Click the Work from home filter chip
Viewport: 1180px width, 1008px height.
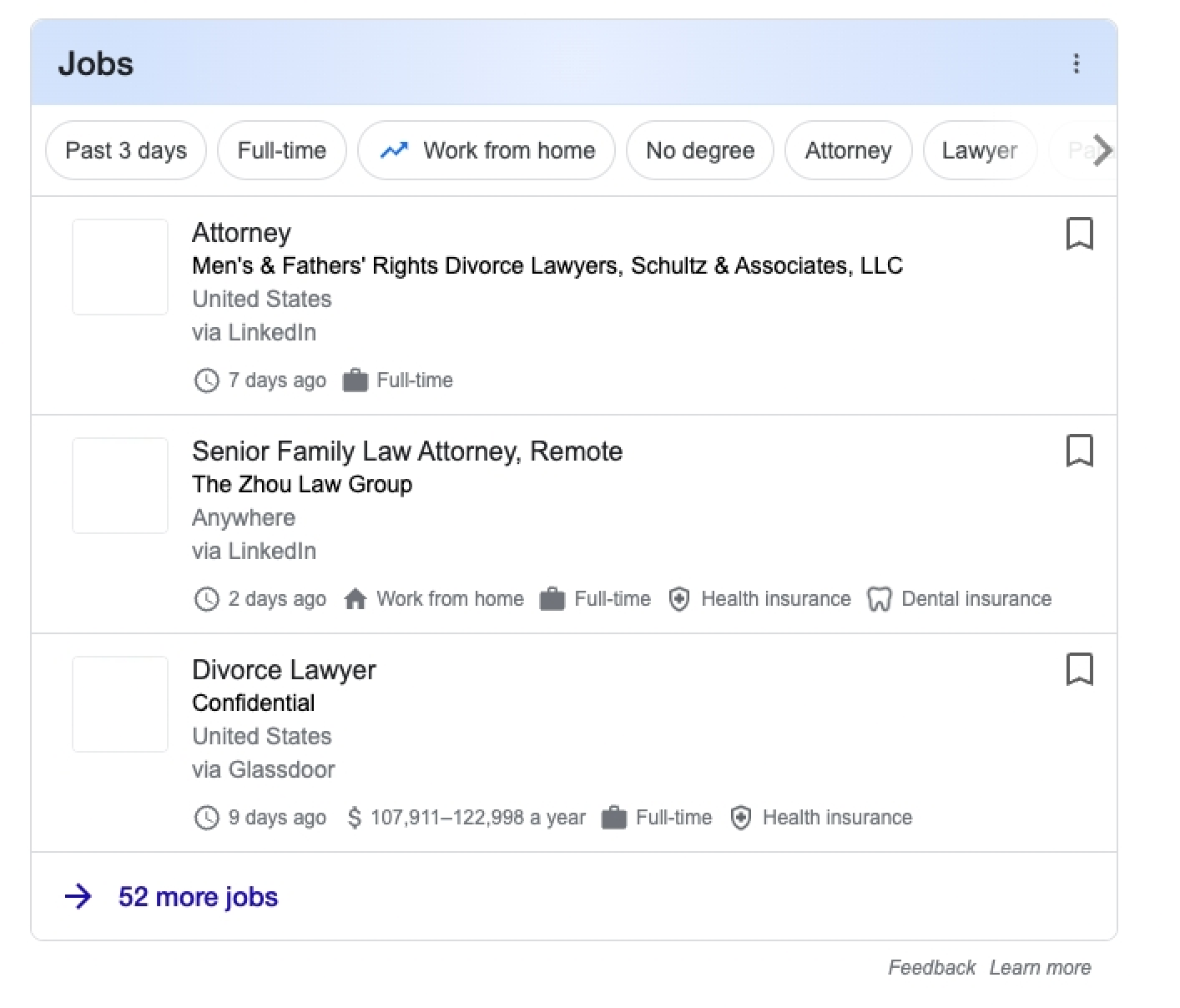tap(487, 150)
